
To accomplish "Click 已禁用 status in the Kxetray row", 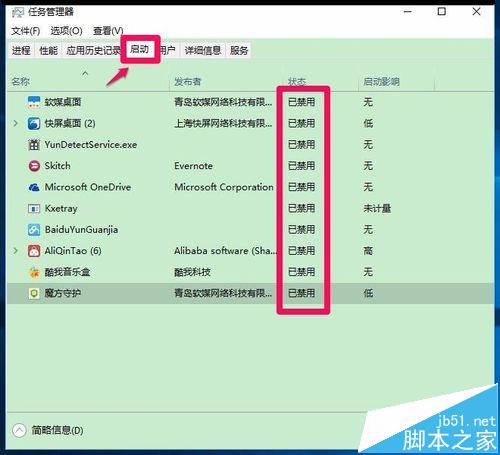I will pos(301,209).
